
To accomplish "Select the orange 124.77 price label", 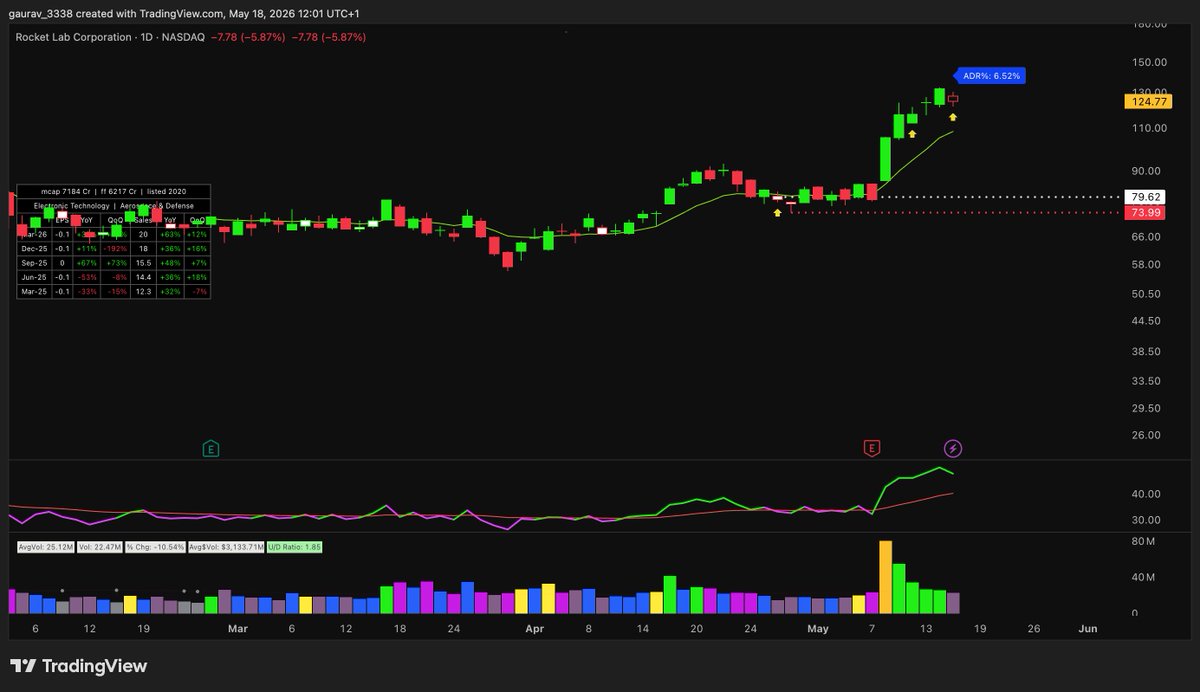I will coord(1148,101).
